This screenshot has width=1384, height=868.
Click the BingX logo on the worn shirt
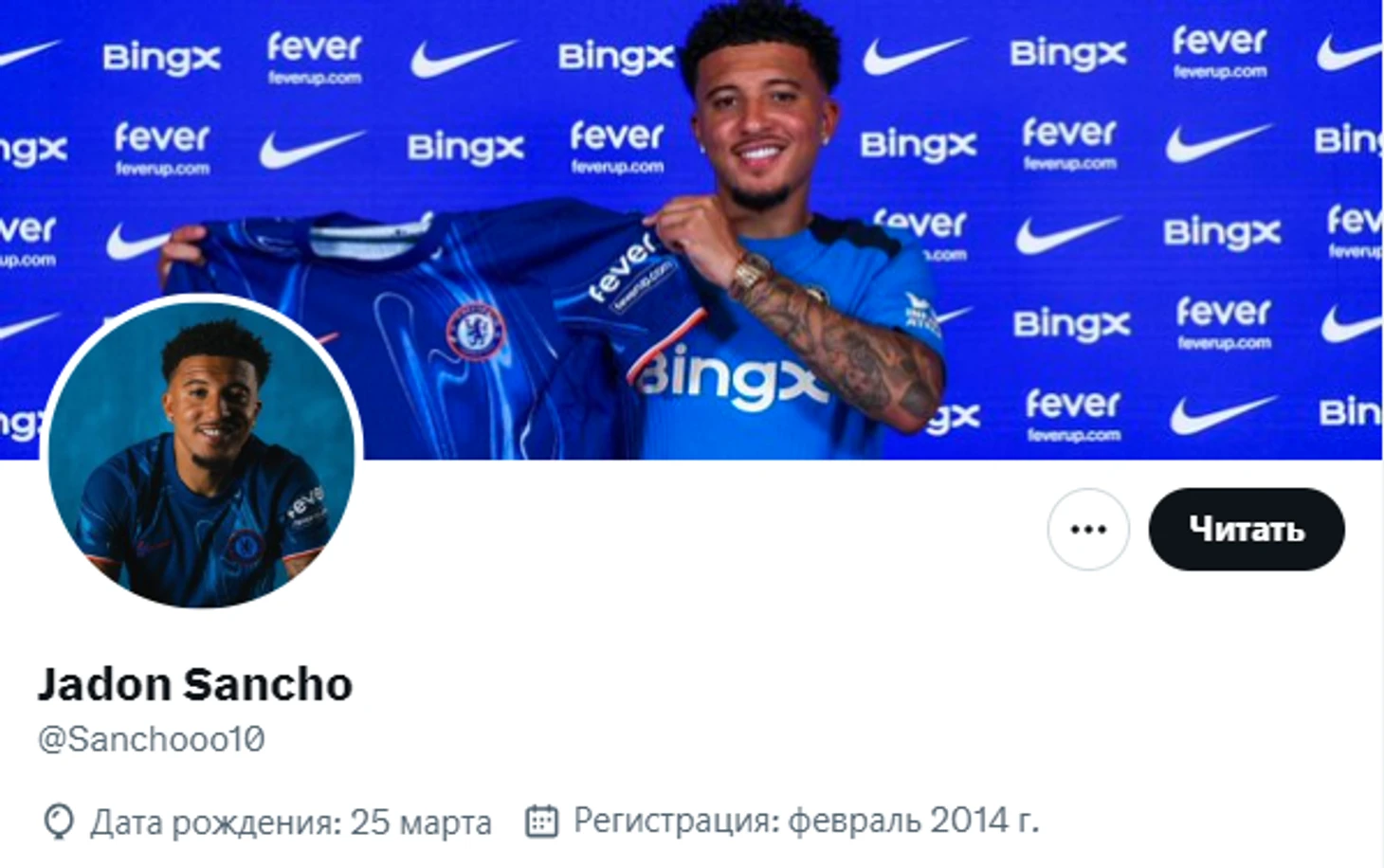[x=730, y=376]
